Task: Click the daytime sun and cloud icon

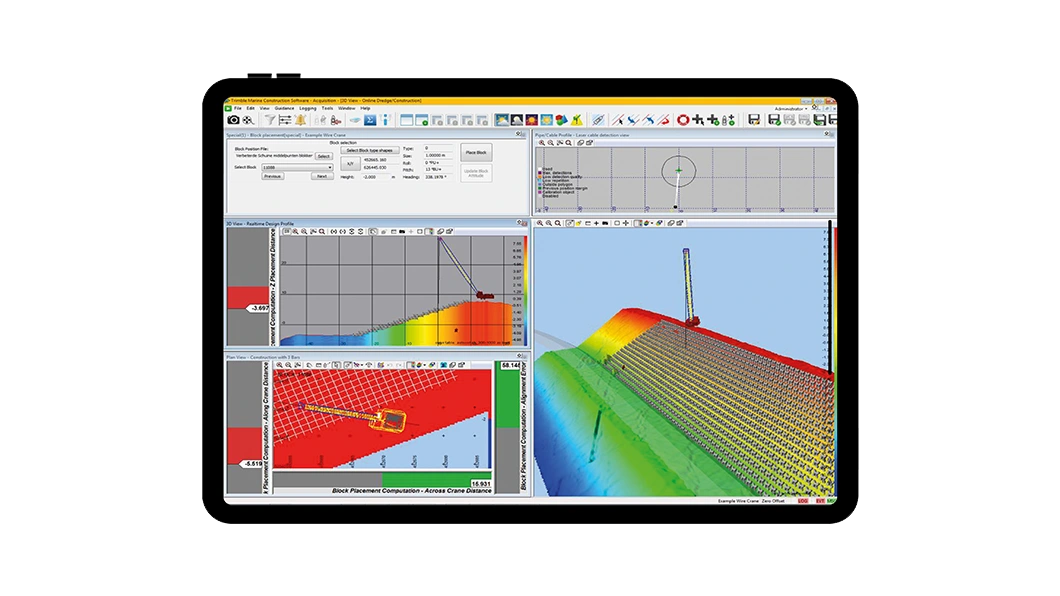Action: point(502,120)
